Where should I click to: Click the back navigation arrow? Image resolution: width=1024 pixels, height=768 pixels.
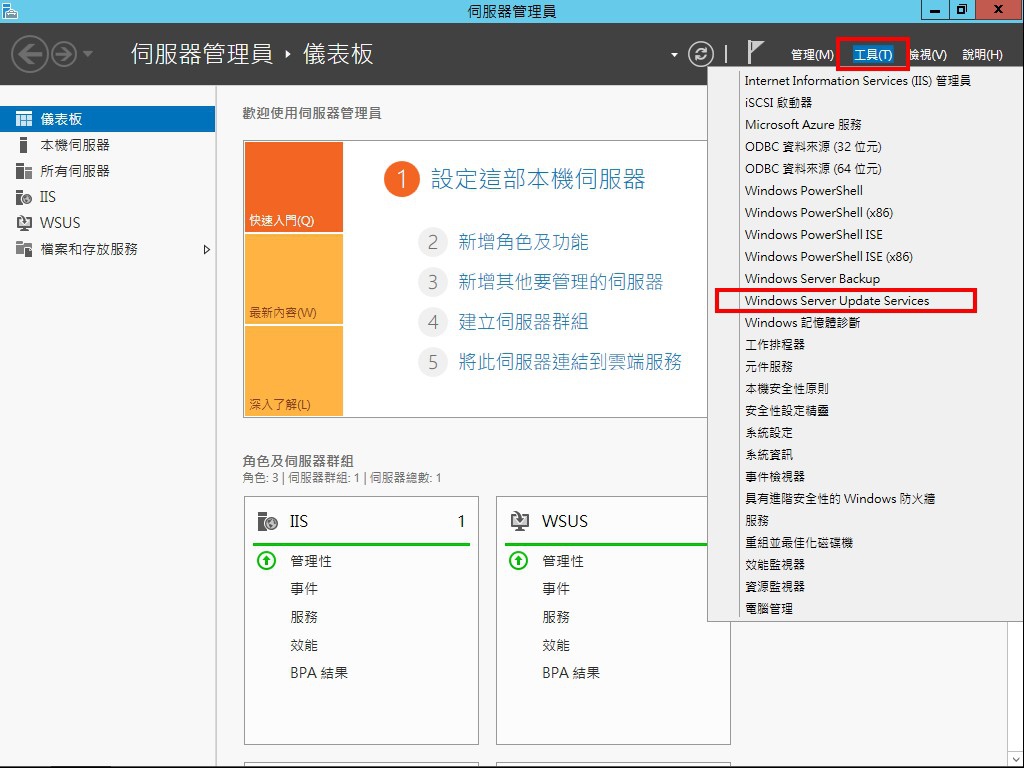[x=29, y=54]
